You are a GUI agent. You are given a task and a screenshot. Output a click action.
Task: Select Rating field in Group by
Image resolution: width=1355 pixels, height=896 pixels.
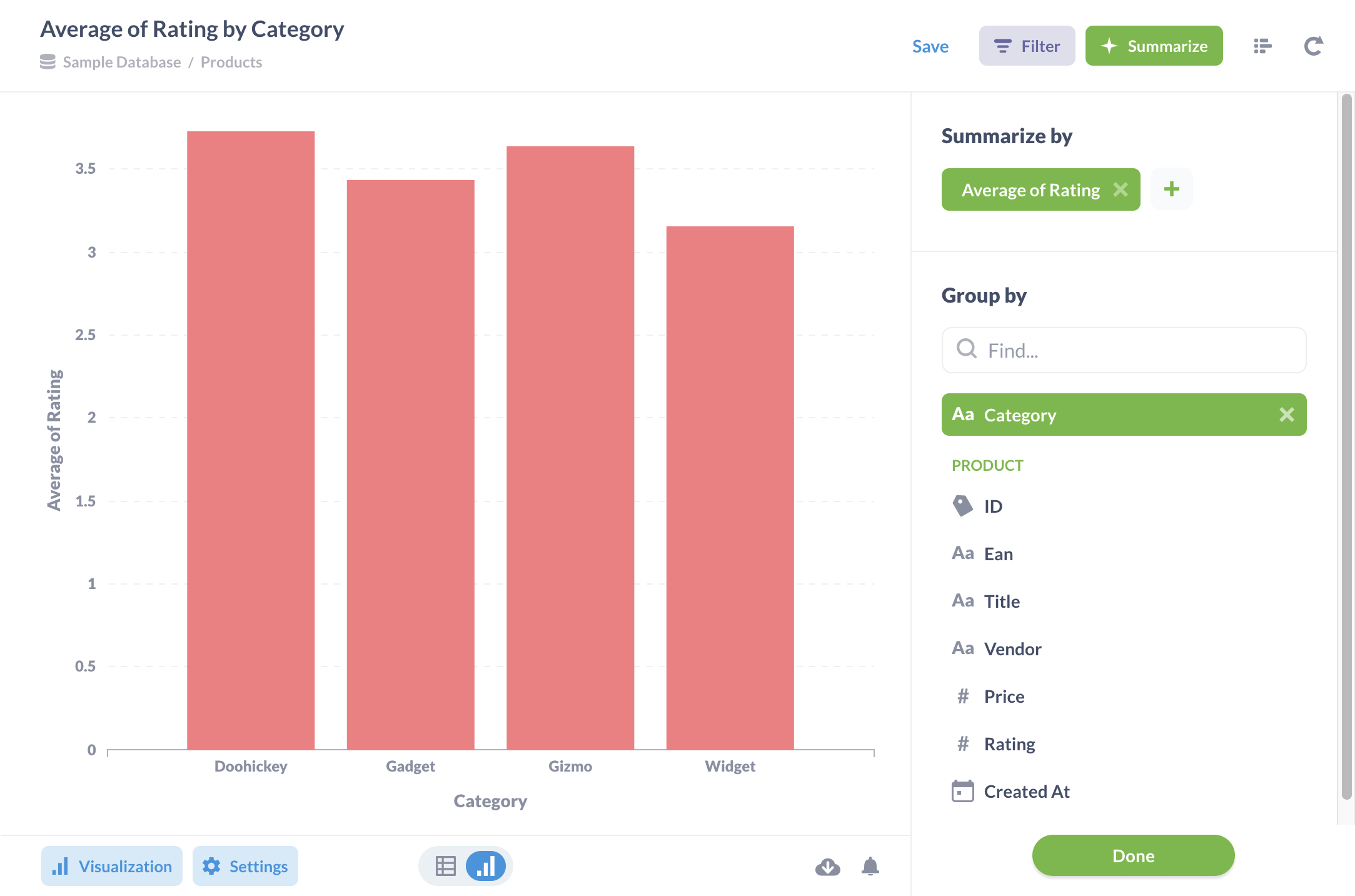(1008, 743)
